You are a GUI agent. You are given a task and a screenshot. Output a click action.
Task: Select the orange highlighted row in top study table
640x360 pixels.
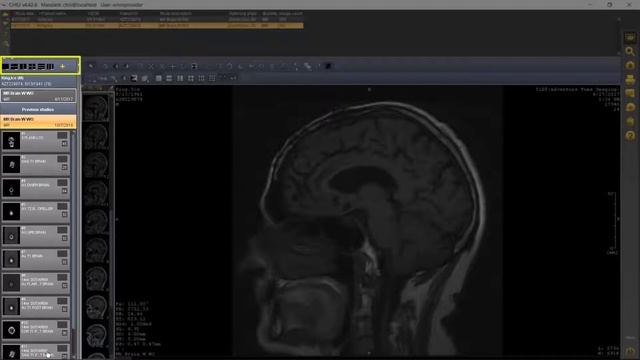(157, 25)
